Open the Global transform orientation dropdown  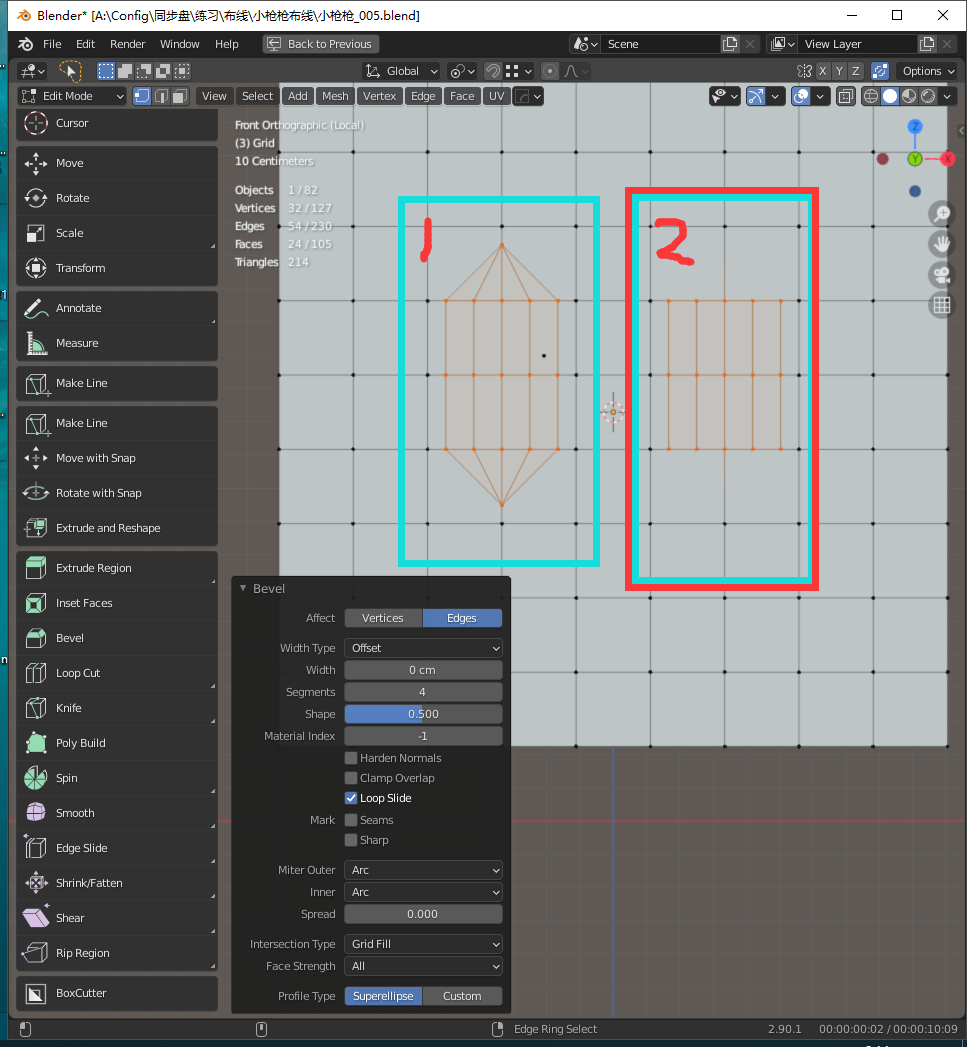(x=401, y=71)
